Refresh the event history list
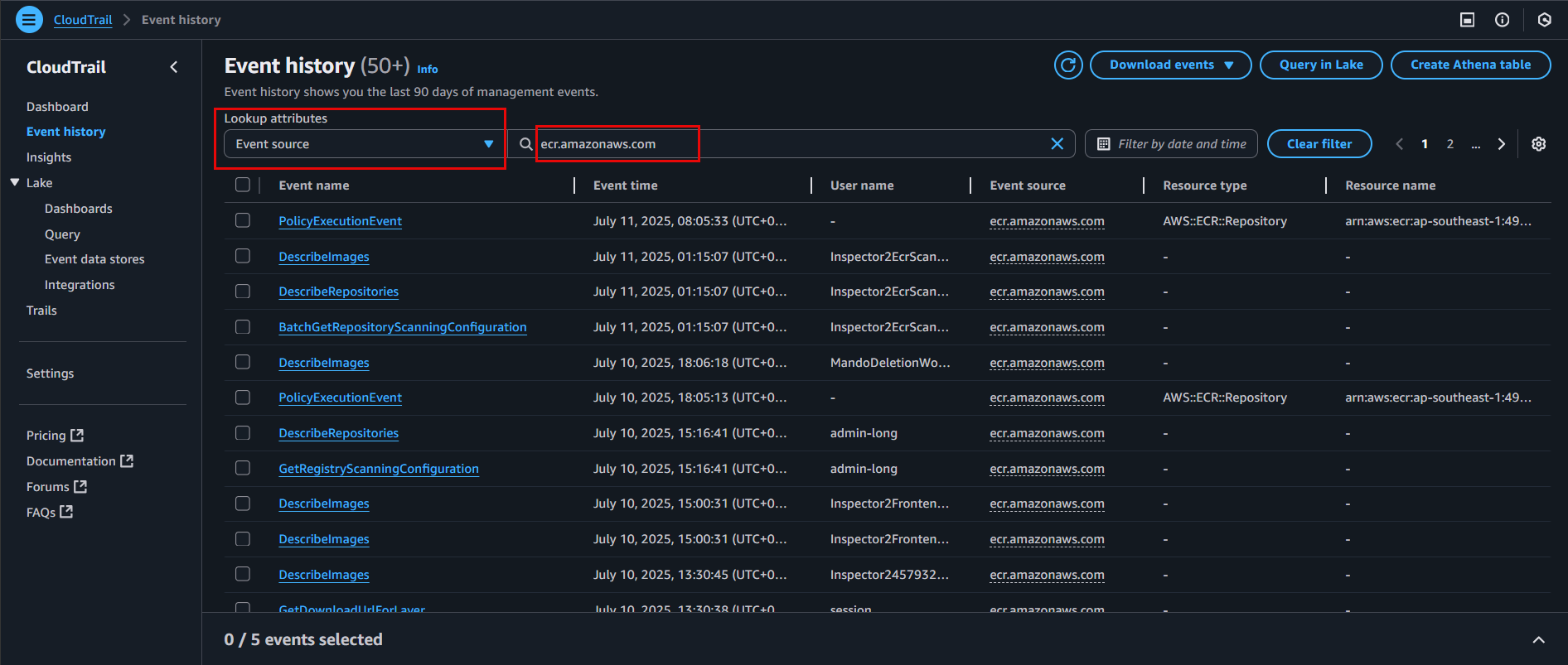1568x665 pixels. pos(1068,65)
